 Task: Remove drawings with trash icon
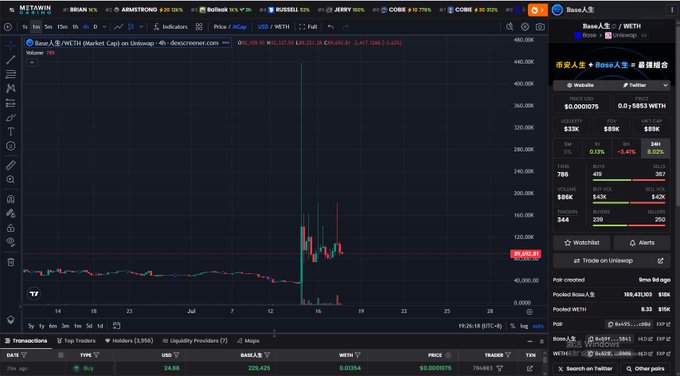coord(10,262)
